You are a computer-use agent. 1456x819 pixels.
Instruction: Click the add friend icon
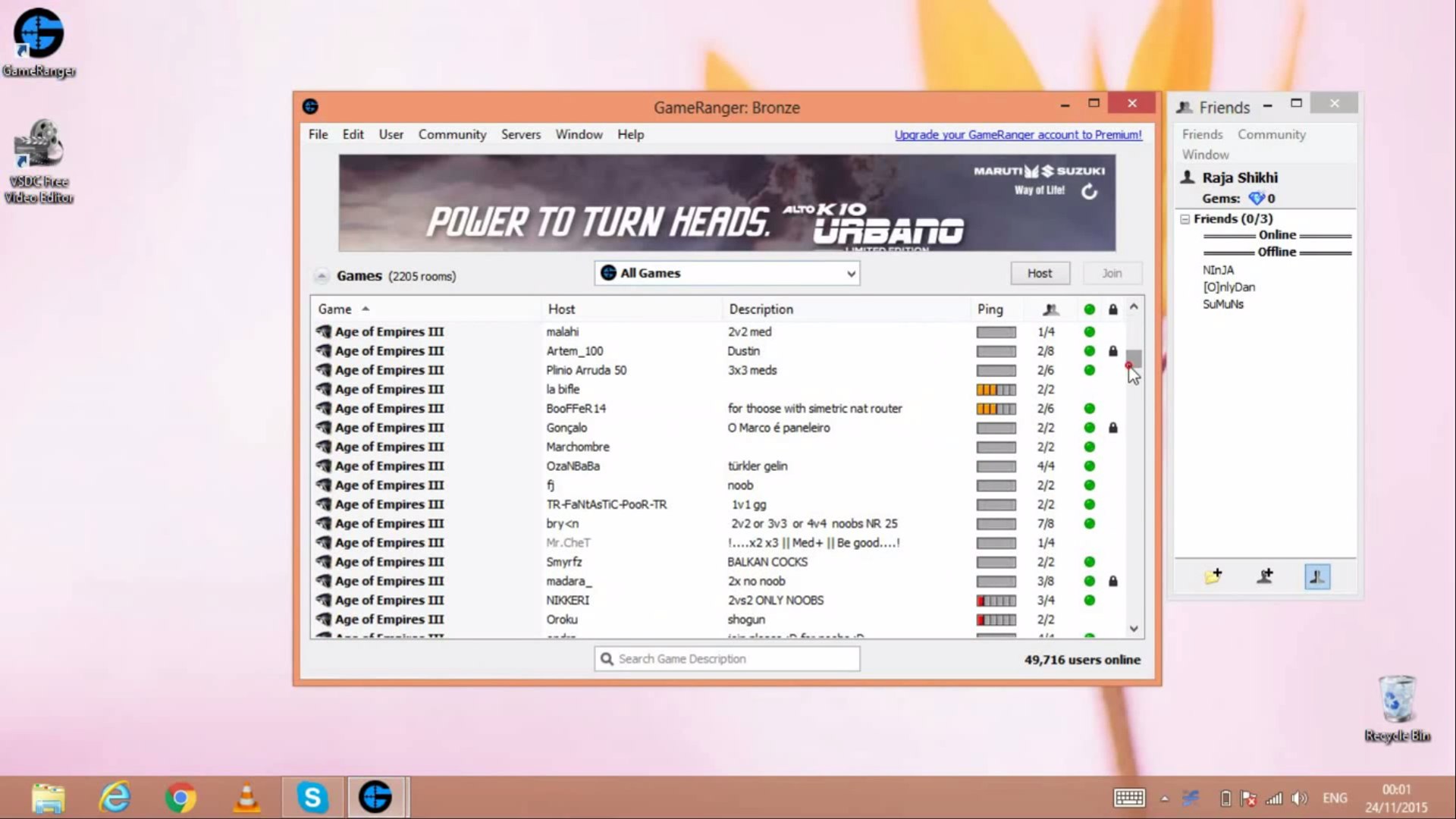[1265, 577]
